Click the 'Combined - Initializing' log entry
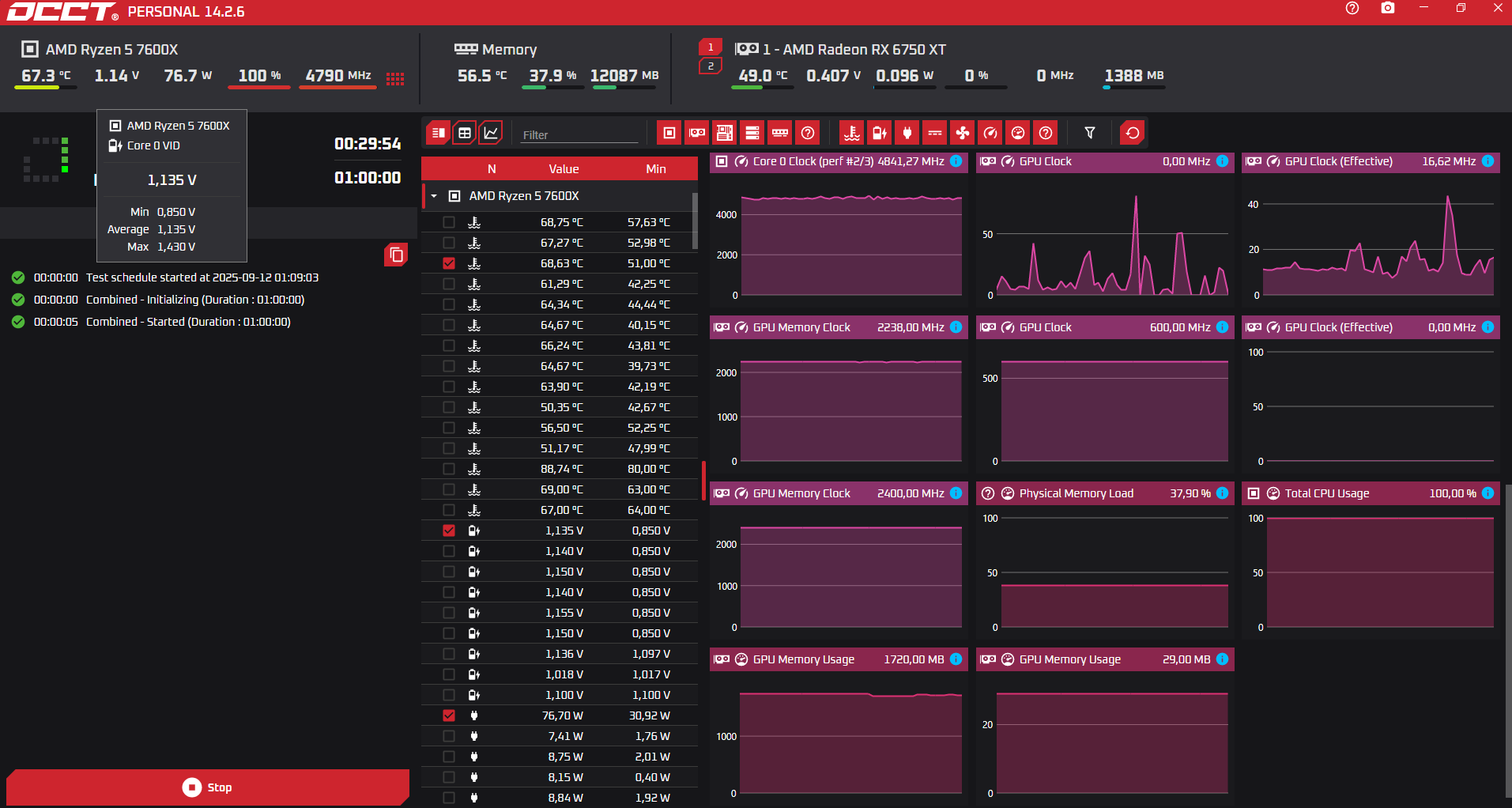 [195, 300]
